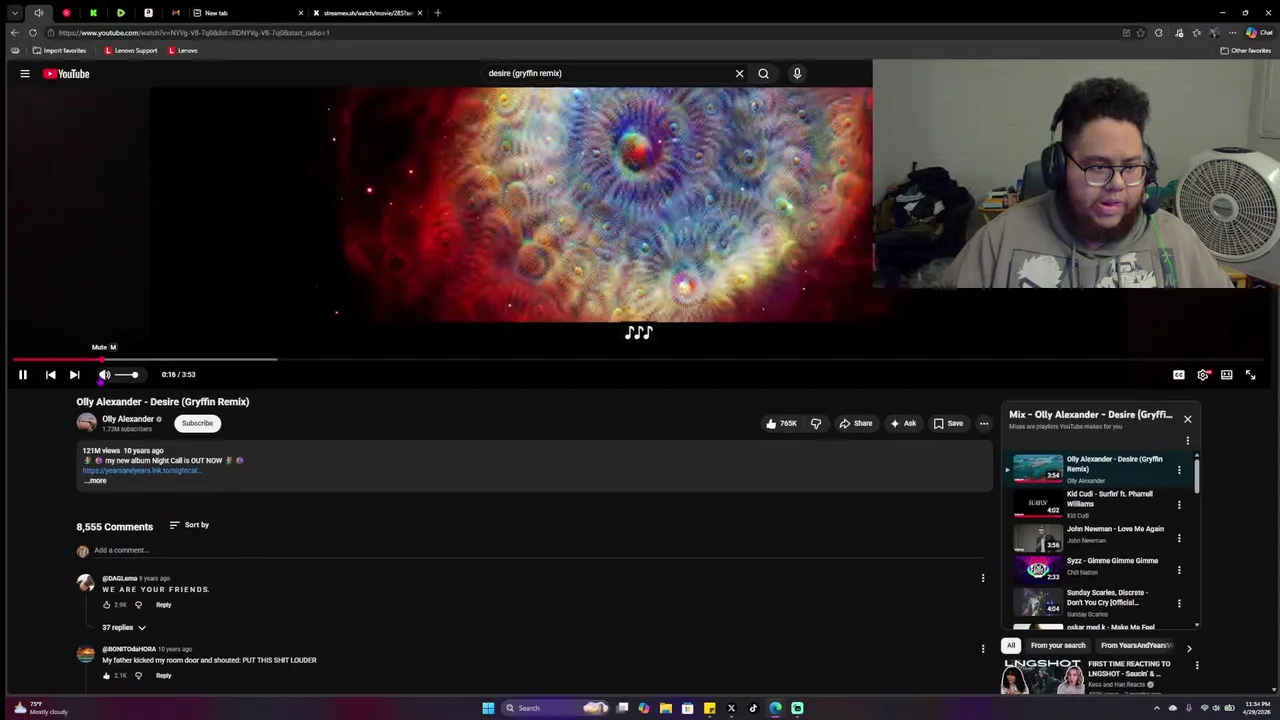The image size is (1280, 720).
Task: Reload the page with refresh button
Action: pyautogui.click(x=33, y=33)
